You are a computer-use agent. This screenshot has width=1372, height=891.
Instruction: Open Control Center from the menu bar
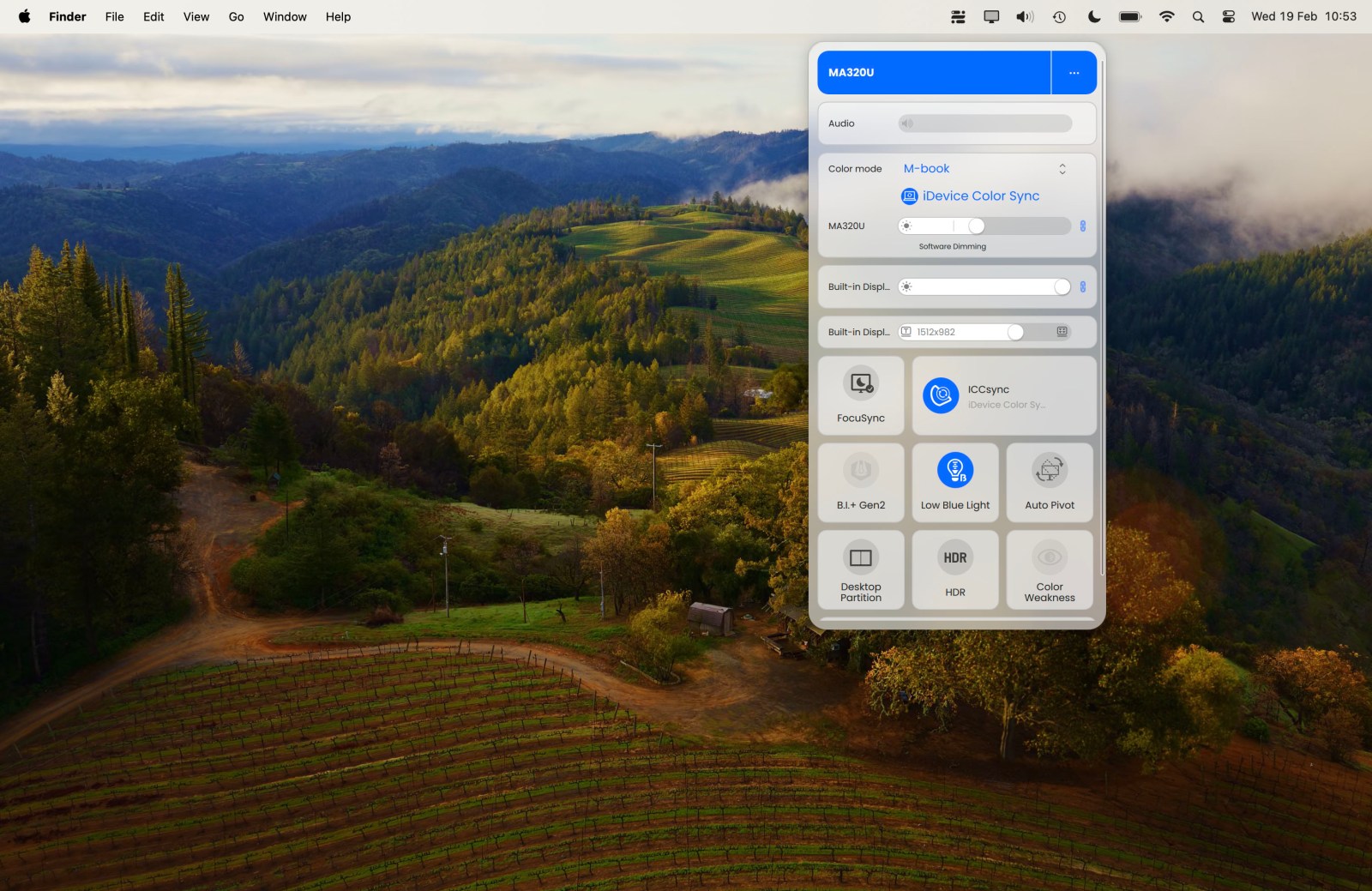coord(1228,16)
